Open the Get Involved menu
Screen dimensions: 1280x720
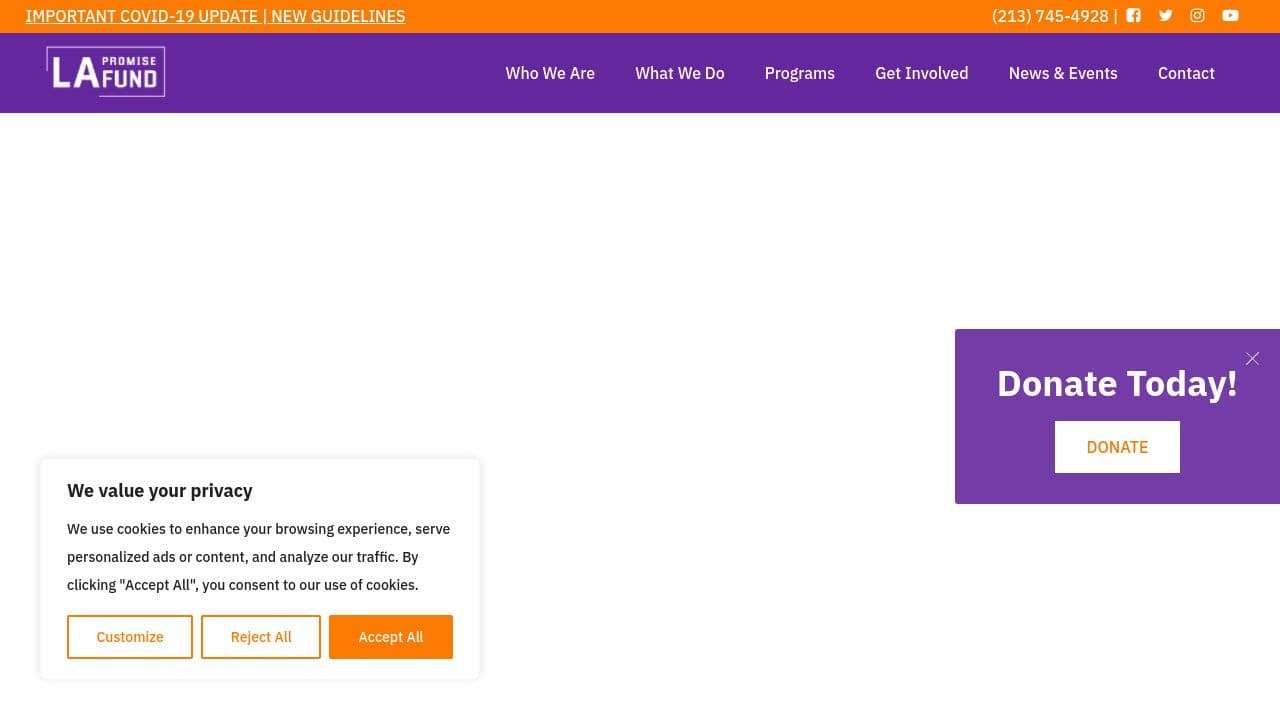tap(921, 73)
